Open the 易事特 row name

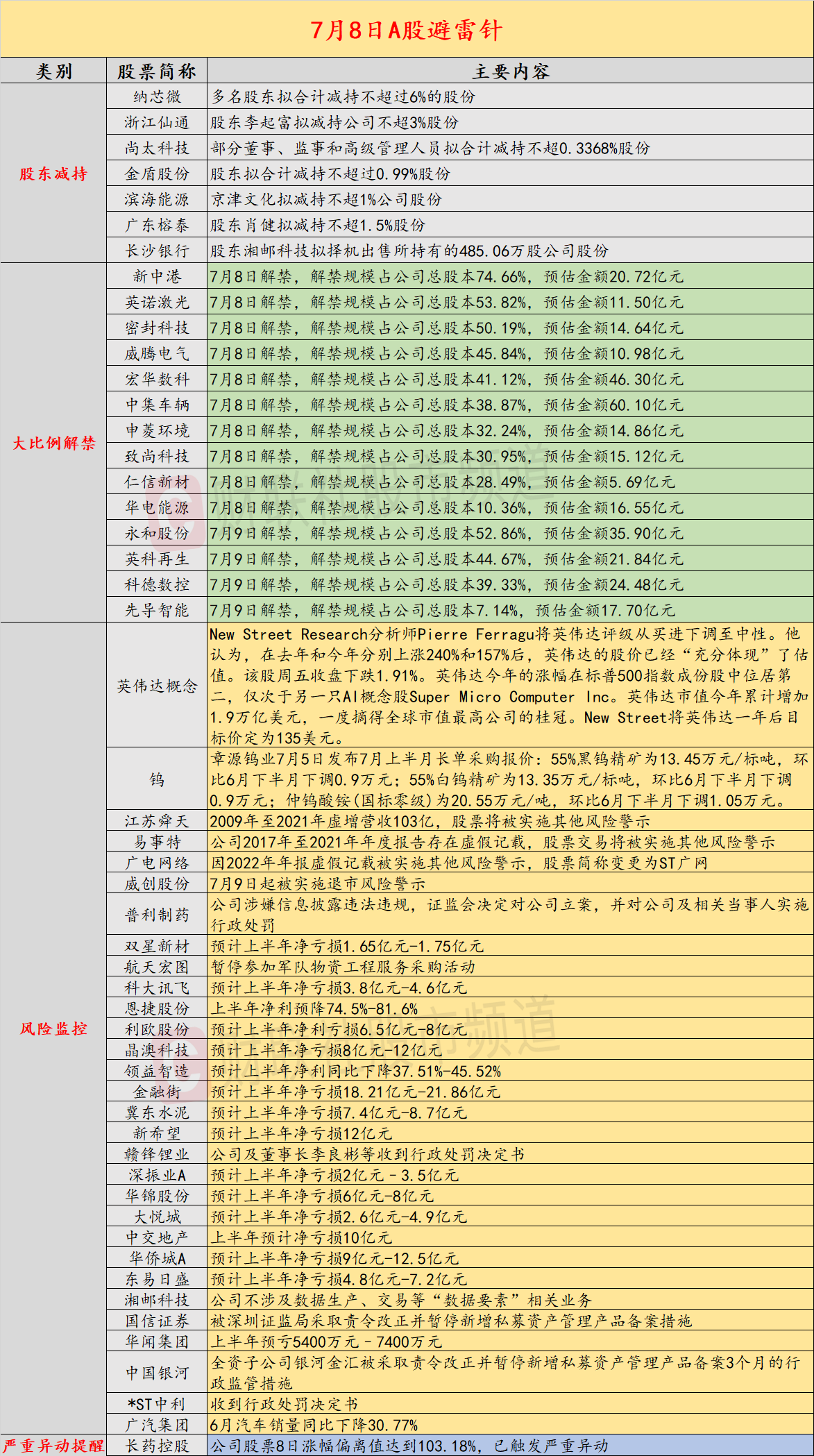157,842
